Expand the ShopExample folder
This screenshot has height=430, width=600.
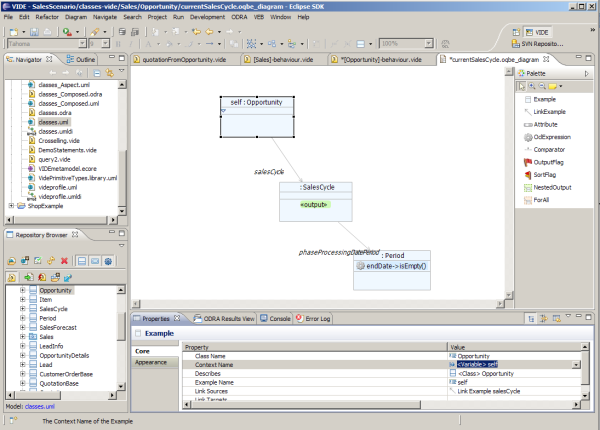11,206
